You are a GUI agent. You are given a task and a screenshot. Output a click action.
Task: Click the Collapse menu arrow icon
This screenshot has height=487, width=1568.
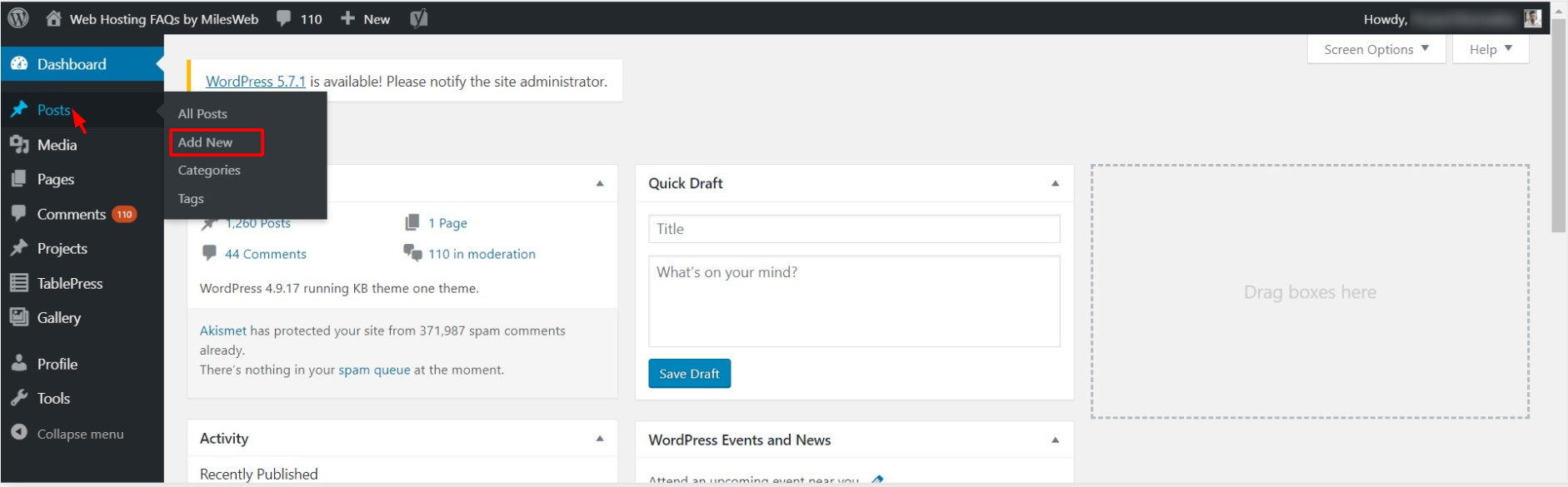click(x=19, y=433)
